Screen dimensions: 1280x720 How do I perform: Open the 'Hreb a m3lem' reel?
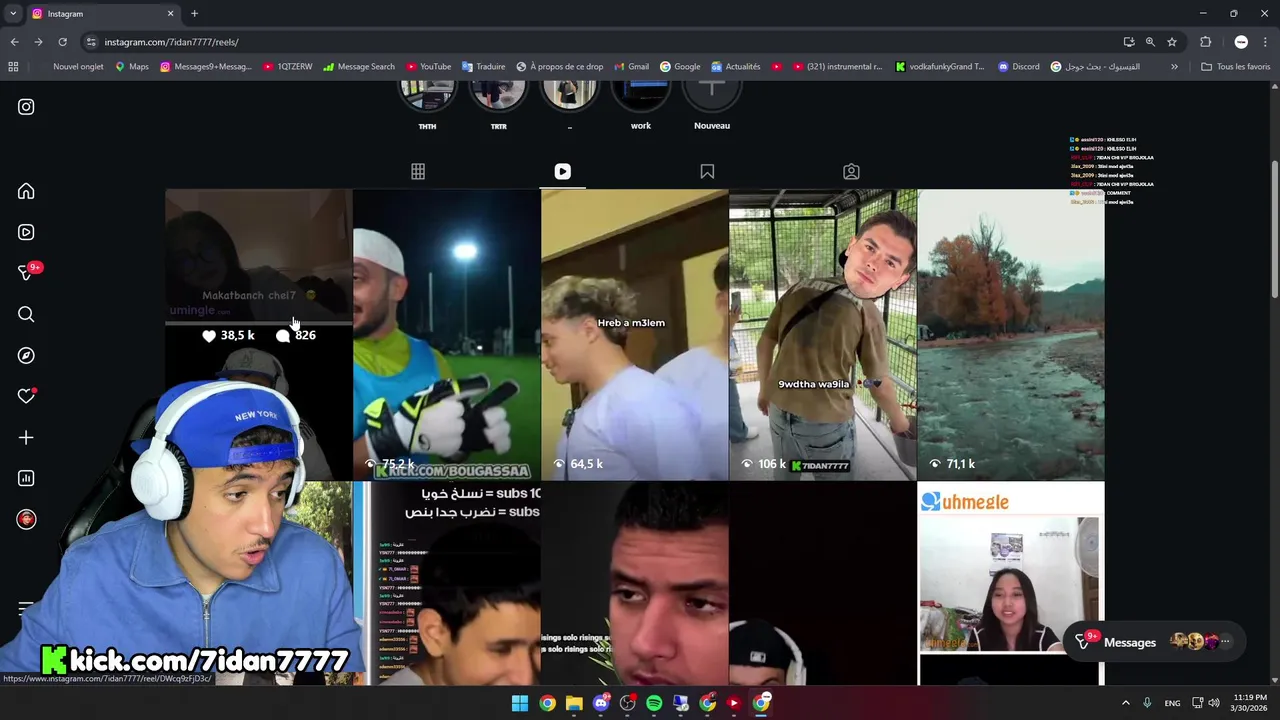pos(634,335)
